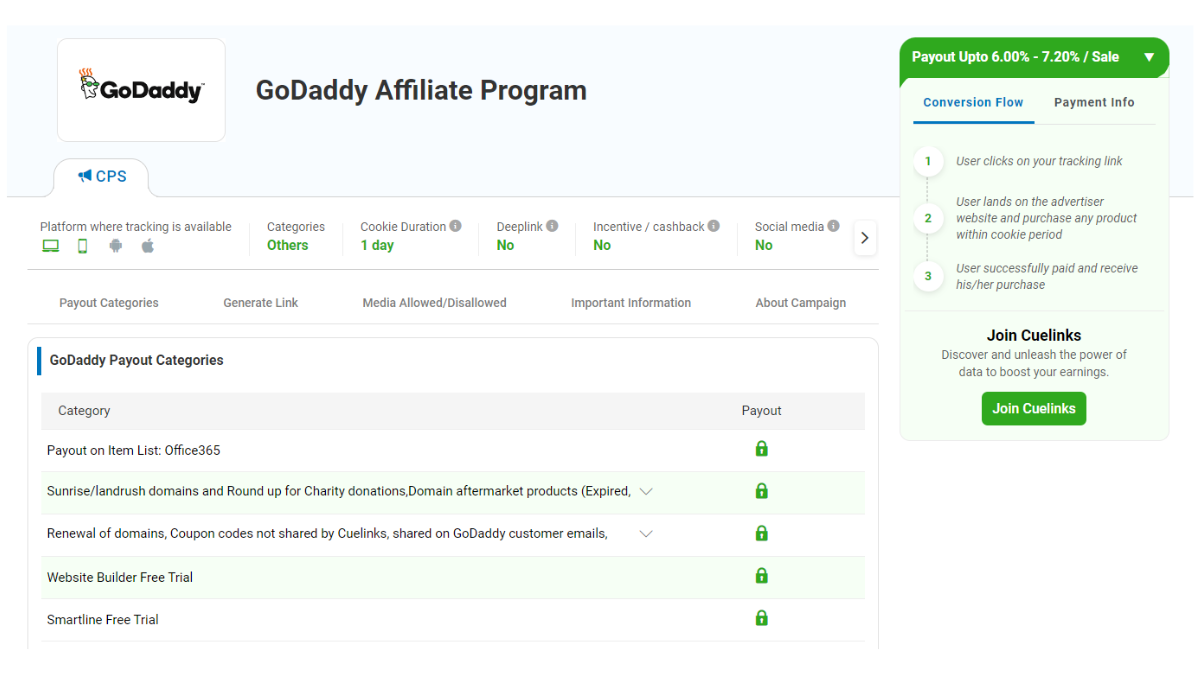Open the Media Allowed/Disallowed section

click(x=434, y=302)
